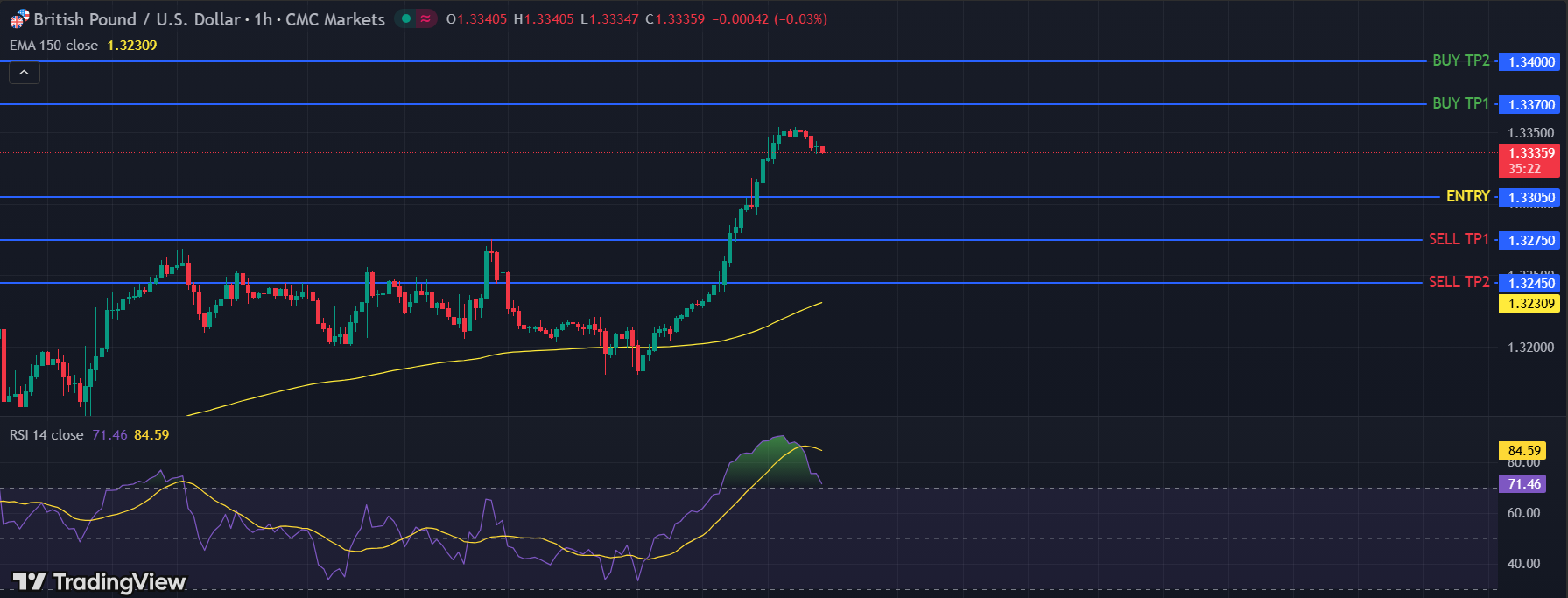
Task: Click the green market status dot
Action: click(x=406, y=18)
